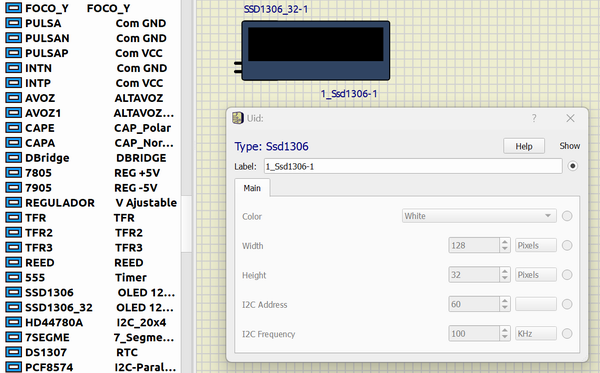Click the SSD1306_32-1 label above display
Screen dimensions: 600x373
pyautogui.click(x=276, y=9)
